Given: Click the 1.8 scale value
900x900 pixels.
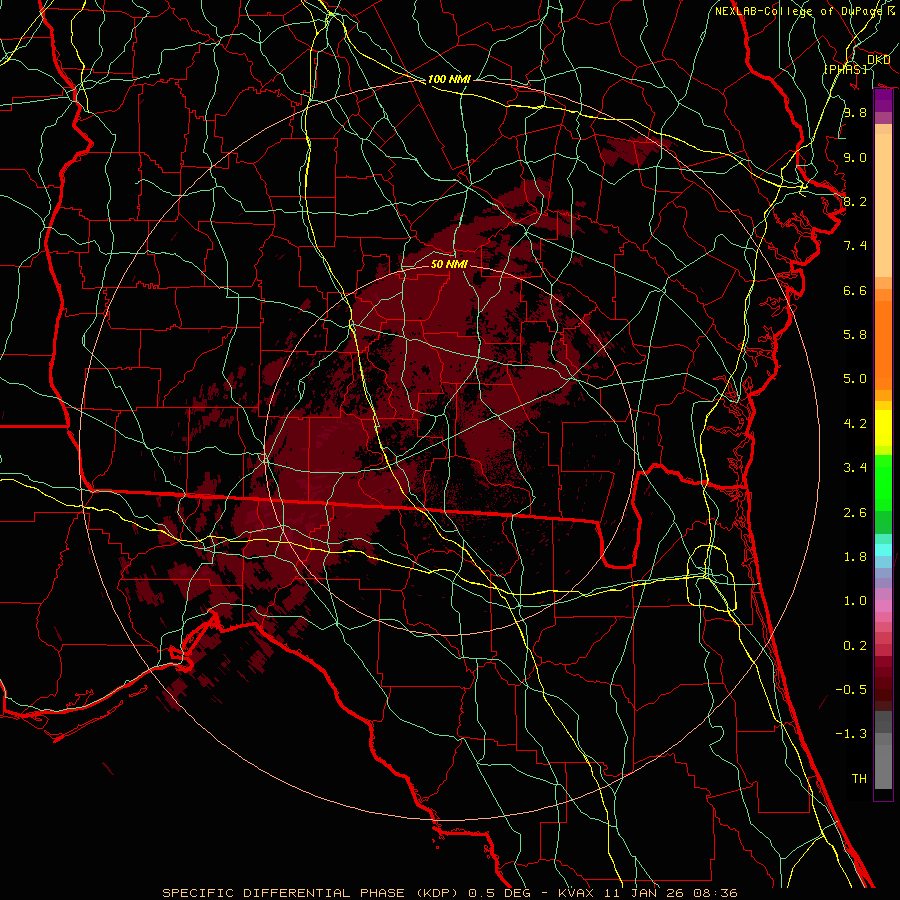Looking at the screenshot, I should coord(855,557).
